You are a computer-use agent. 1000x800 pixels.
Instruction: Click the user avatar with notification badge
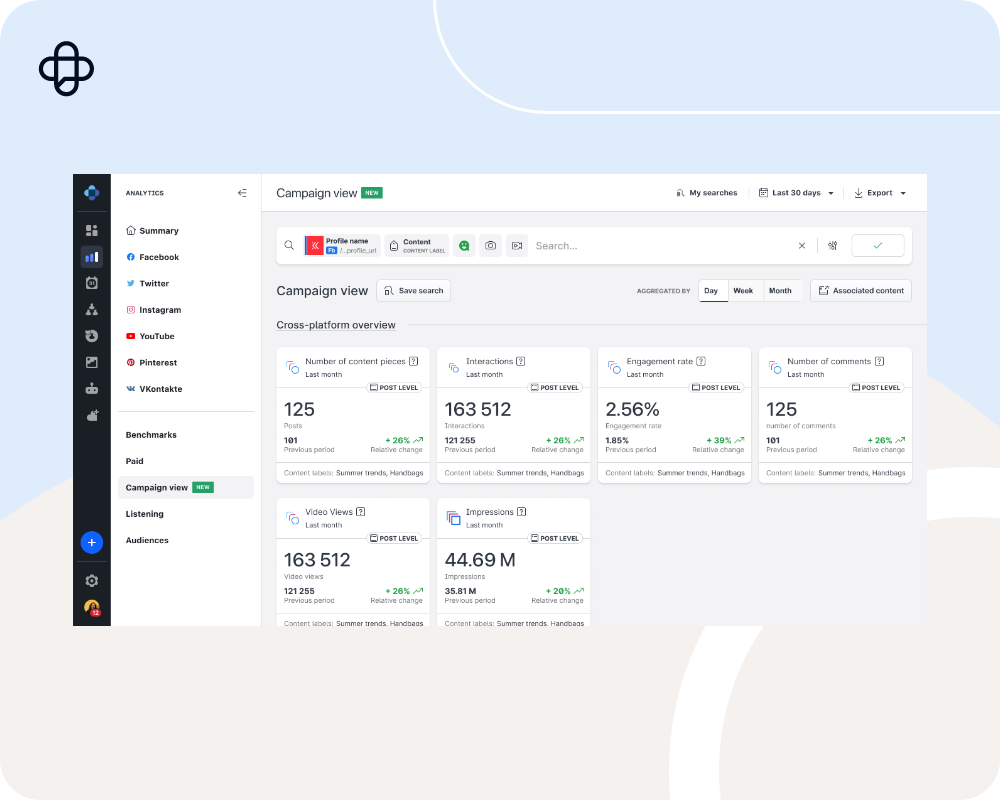click(x=92, y=607)
